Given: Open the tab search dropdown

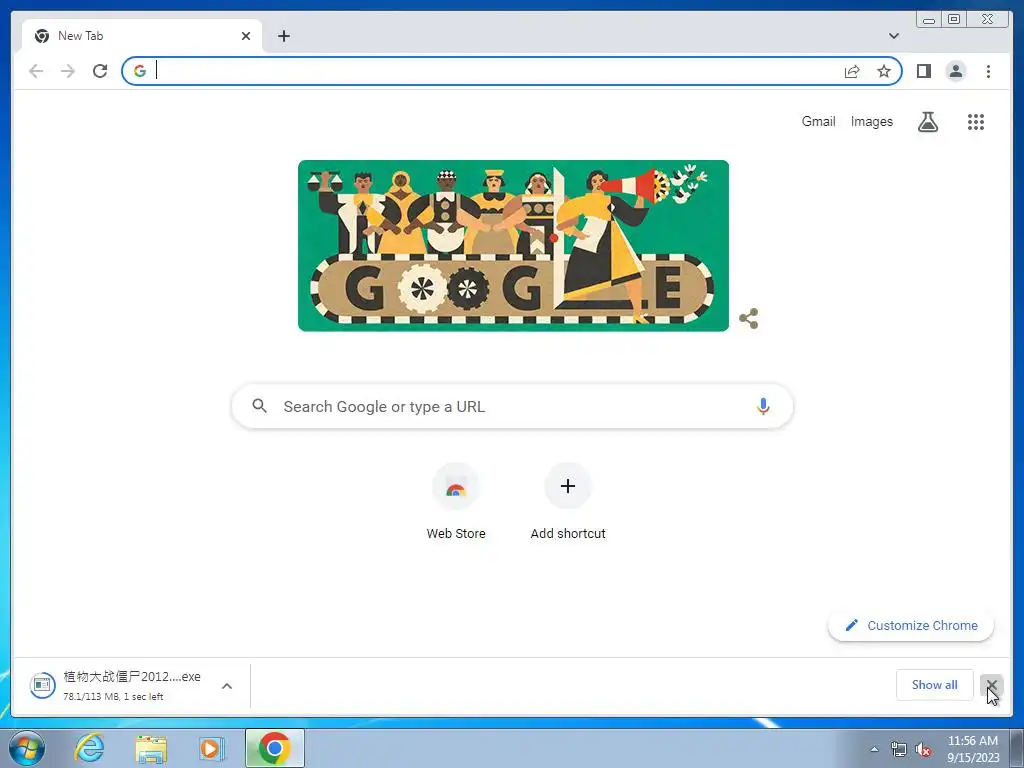Looking at the screenshot, I should (x=893, y=36).
